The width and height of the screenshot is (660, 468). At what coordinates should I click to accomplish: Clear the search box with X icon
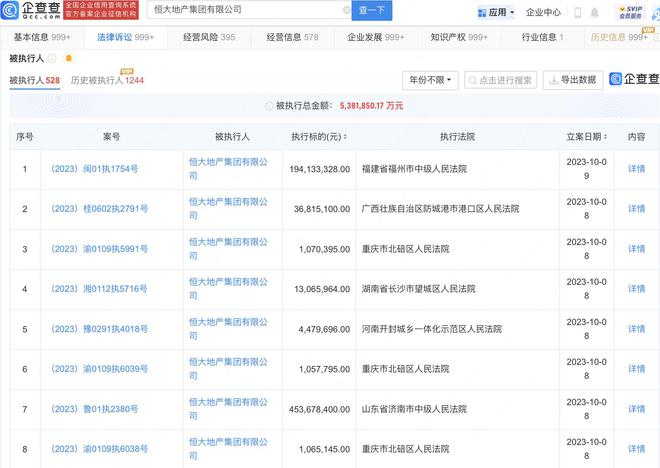point(346,10)
